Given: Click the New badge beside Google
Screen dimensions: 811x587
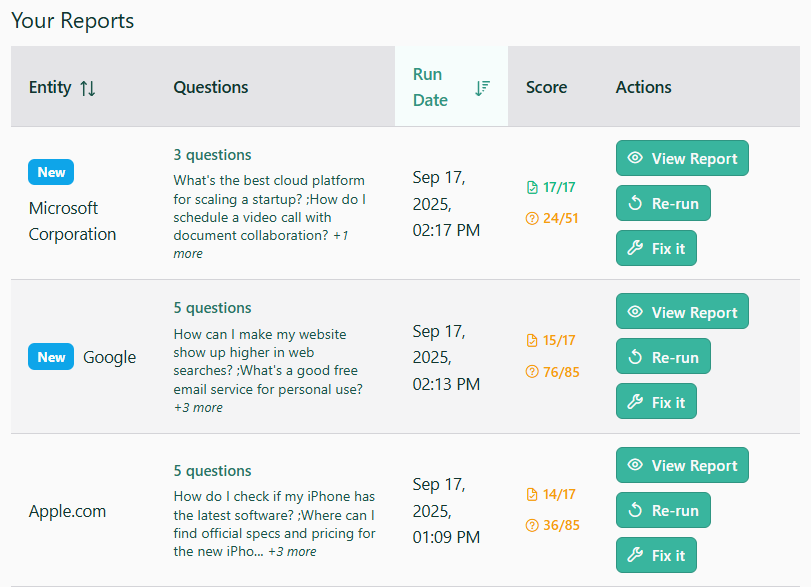Looking at the screenshot, I should tap(51, 357).
